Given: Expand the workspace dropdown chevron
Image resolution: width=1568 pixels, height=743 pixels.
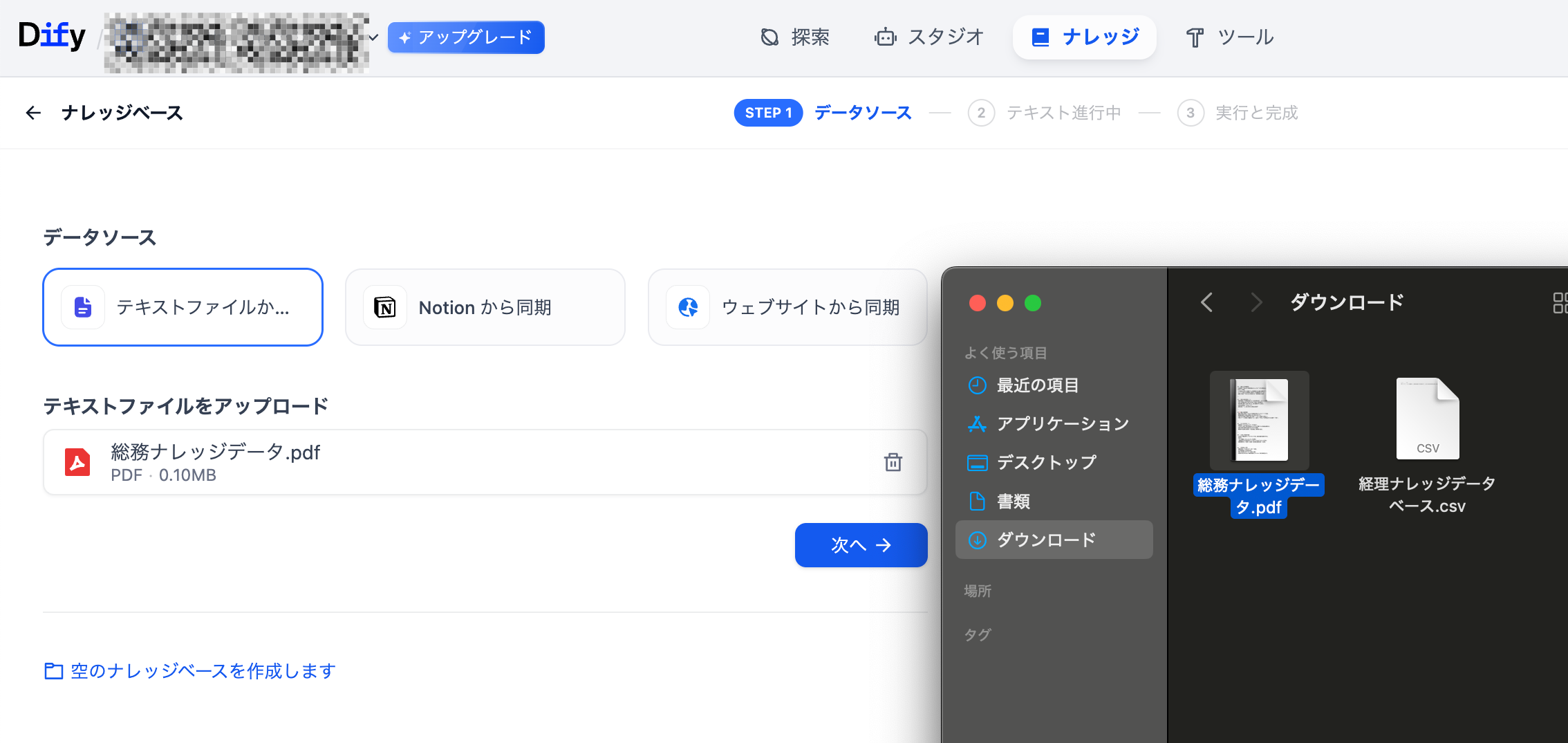Looking at the screenshot, I should 374,37.
